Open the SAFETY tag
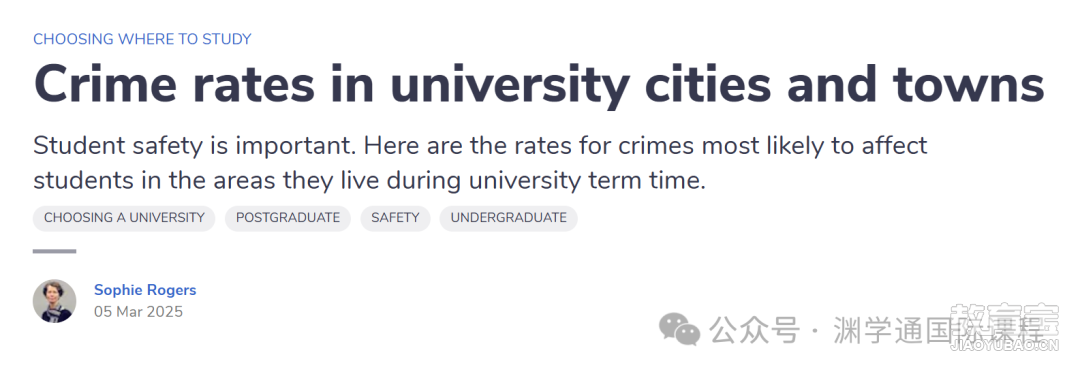The image size is (1080, 374). coord(395,218)
